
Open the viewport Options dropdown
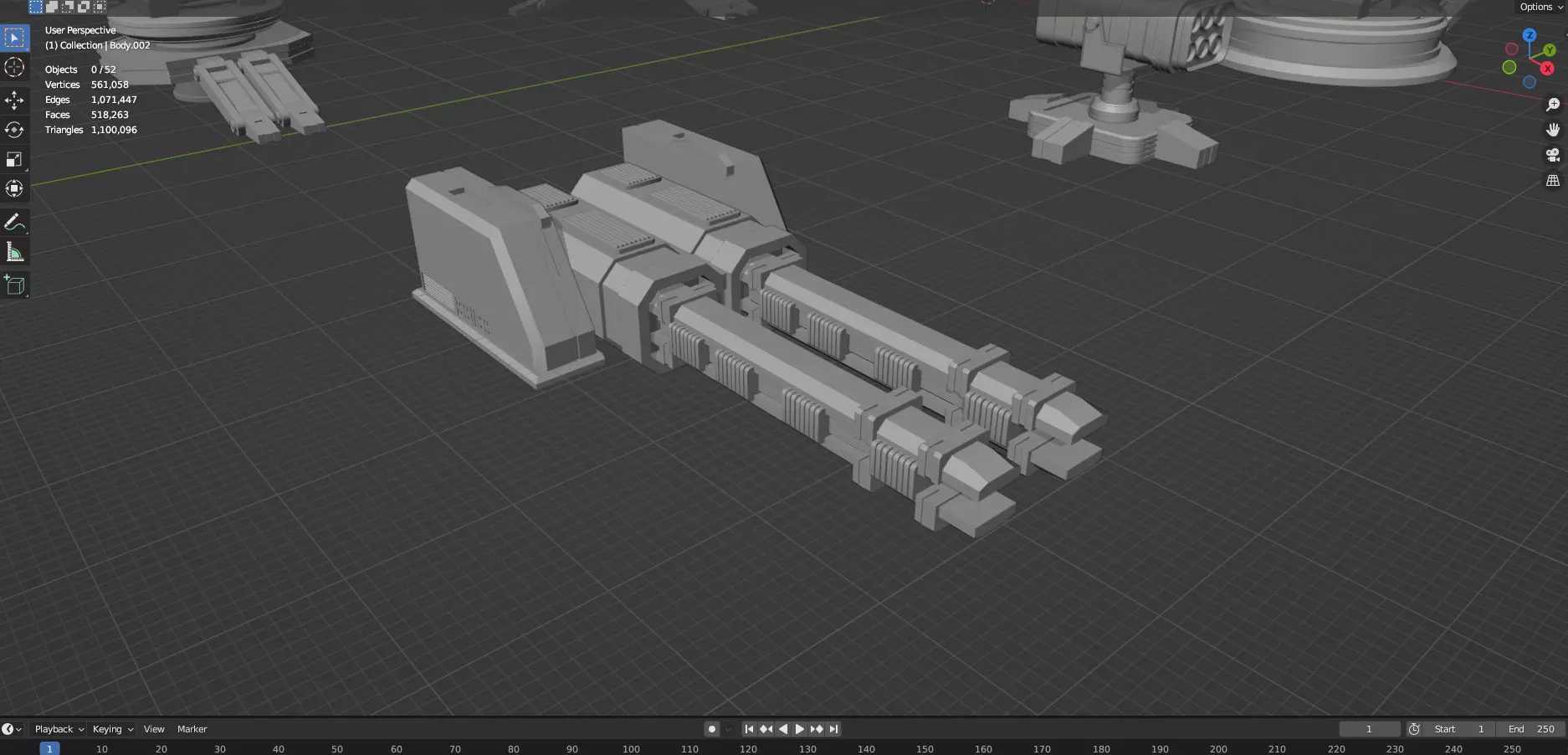click(1541, 7)
